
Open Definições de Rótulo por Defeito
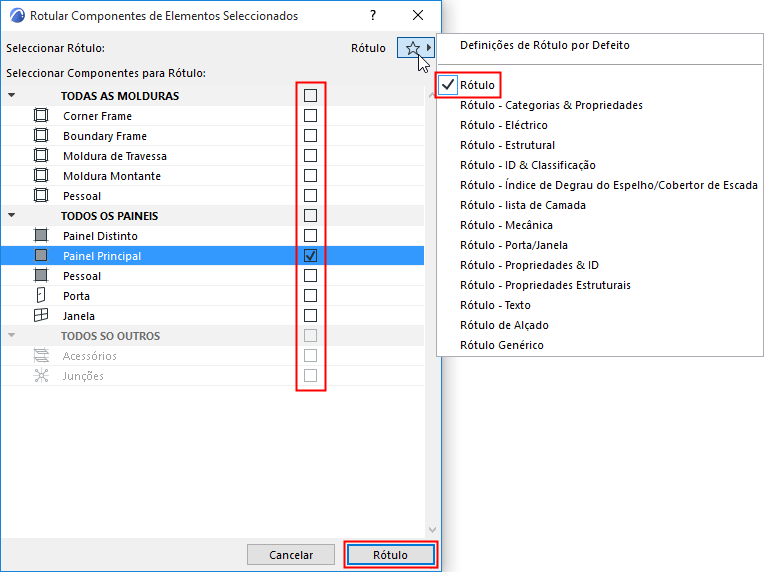coord(545,45)
